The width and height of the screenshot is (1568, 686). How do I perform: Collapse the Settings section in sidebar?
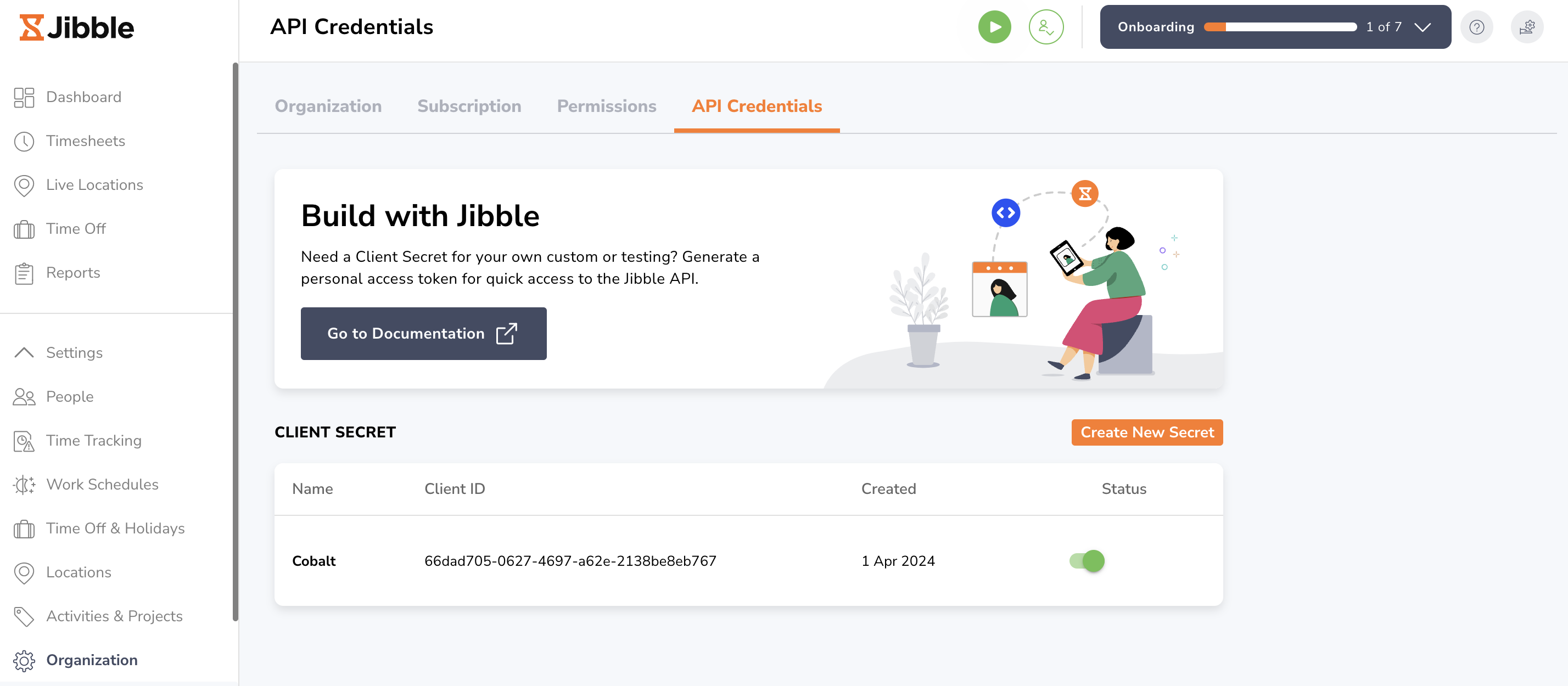(x=24, y=352)
